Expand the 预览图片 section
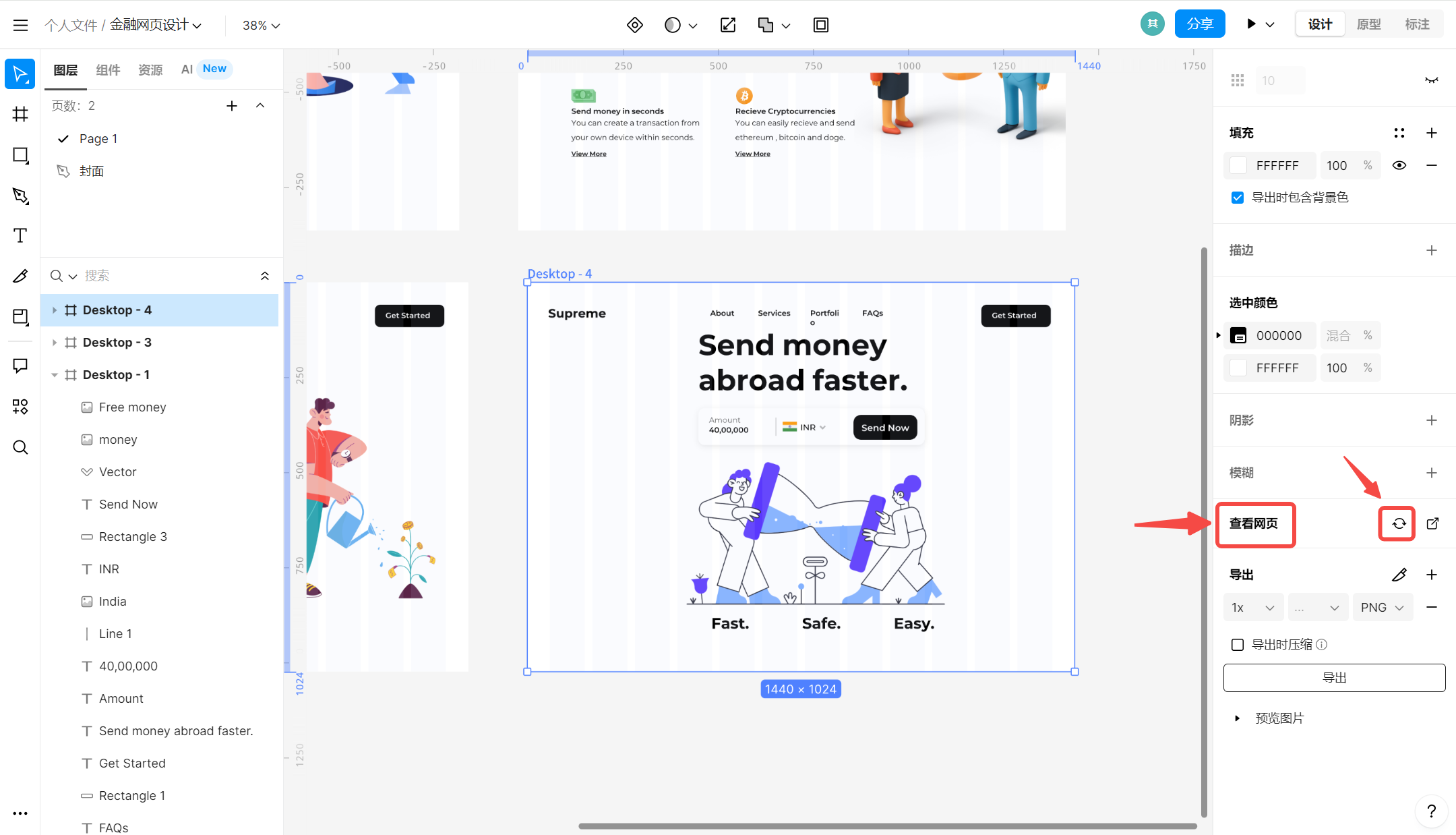1456x835 pixels. 1237,718
